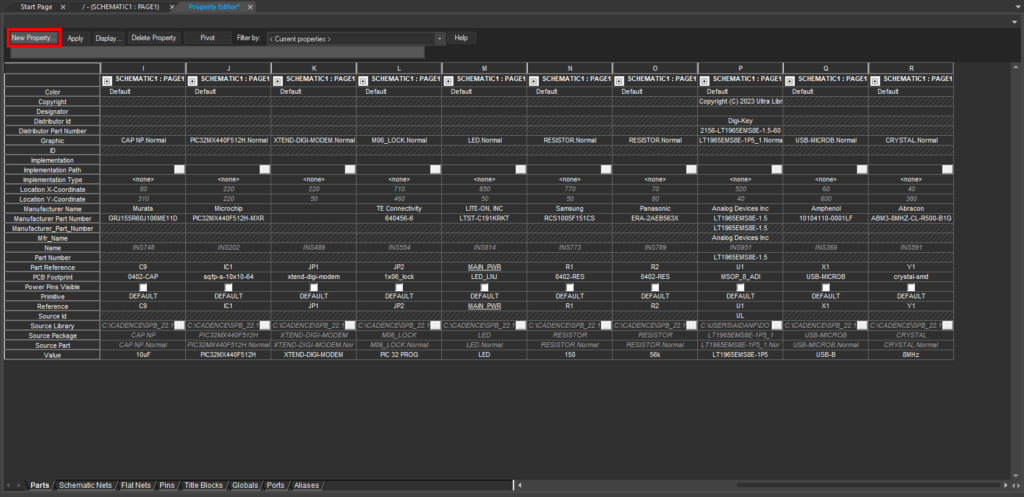Browse Source Library for R1 column
Viewport: 1024px width, 497px height.
(x=606, y=325)
